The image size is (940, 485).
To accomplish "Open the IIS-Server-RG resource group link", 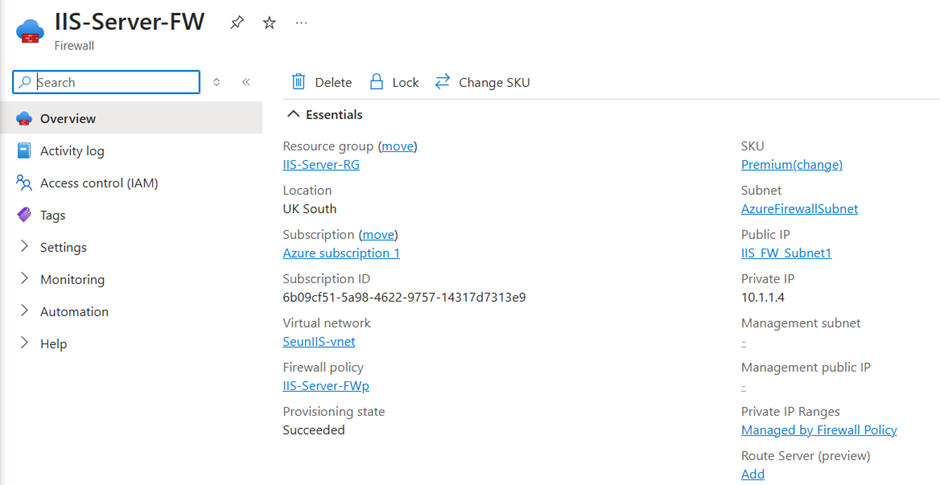I will click(321, 165).
